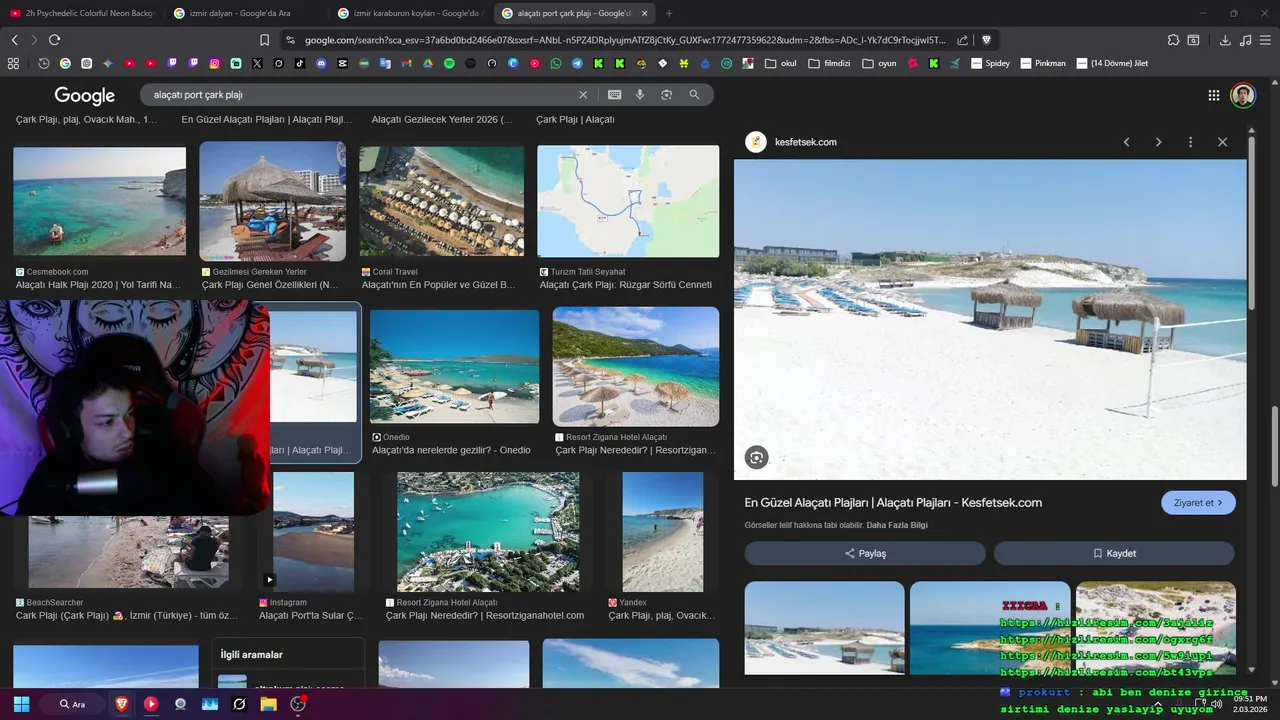Click the large beach preview image
The height and width of the screenshot is (720, 1280).
990,320
